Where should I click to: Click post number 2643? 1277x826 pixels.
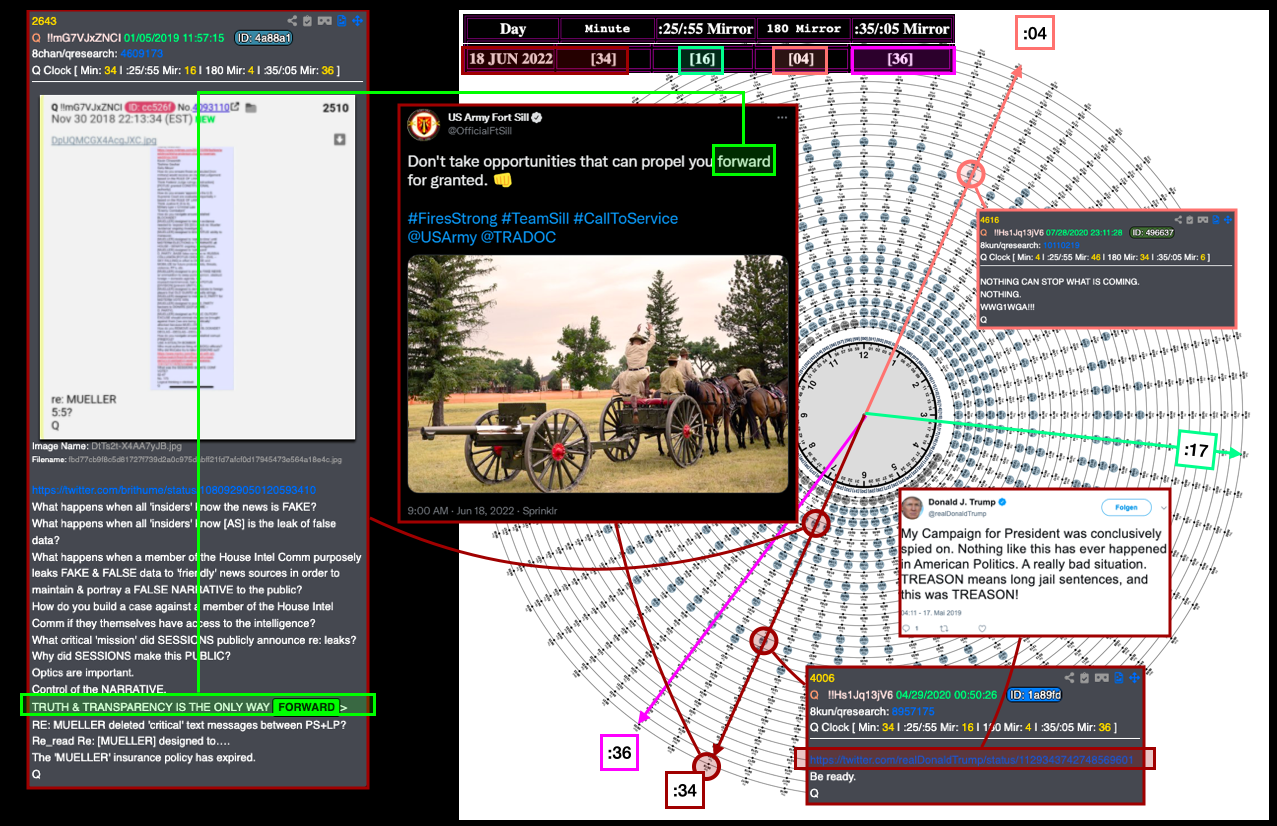[44, 21]
